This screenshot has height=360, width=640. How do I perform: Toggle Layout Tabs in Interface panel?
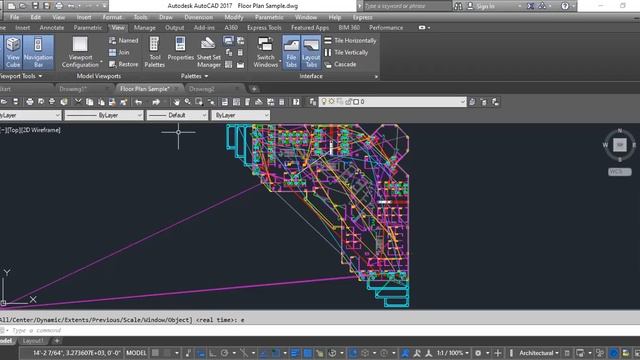click(311, 52)
